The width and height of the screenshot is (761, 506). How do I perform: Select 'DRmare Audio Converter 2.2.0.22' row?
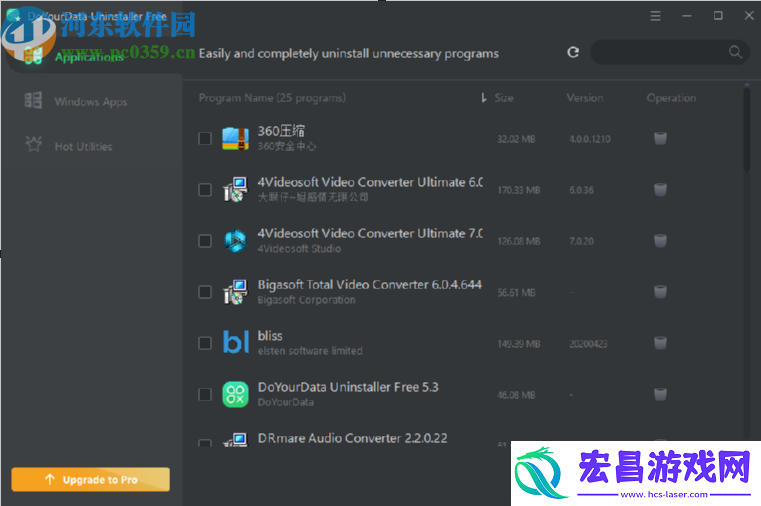coord(352,438)
